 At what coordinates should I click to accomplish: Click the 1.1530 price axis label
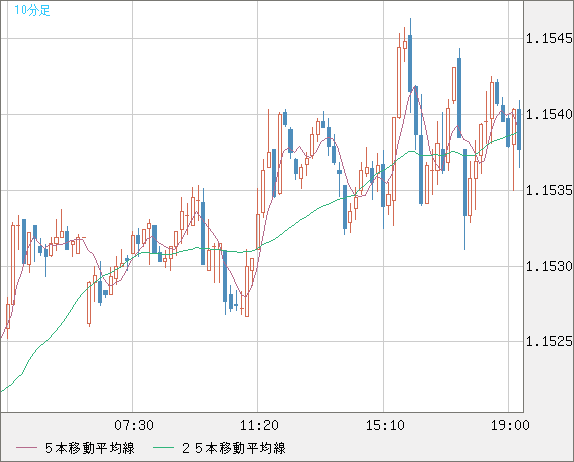pos(549,266)
